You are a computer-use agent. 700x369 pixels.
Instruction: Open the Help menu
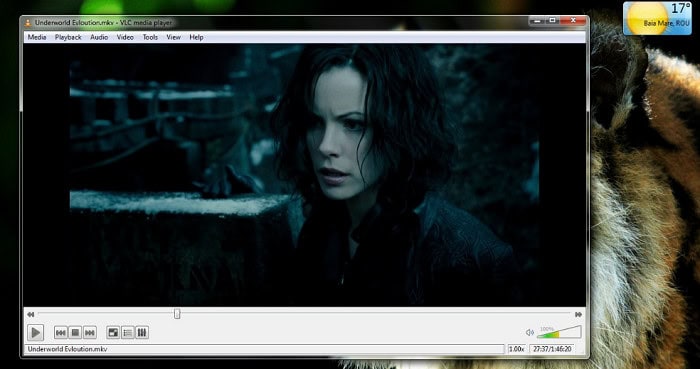[196, 37]
